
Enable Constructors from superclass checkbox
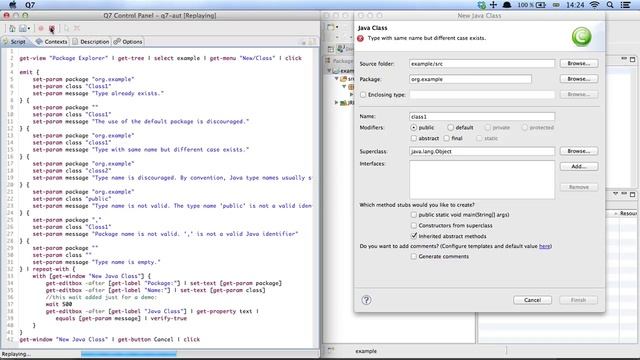tap(413, 225)
